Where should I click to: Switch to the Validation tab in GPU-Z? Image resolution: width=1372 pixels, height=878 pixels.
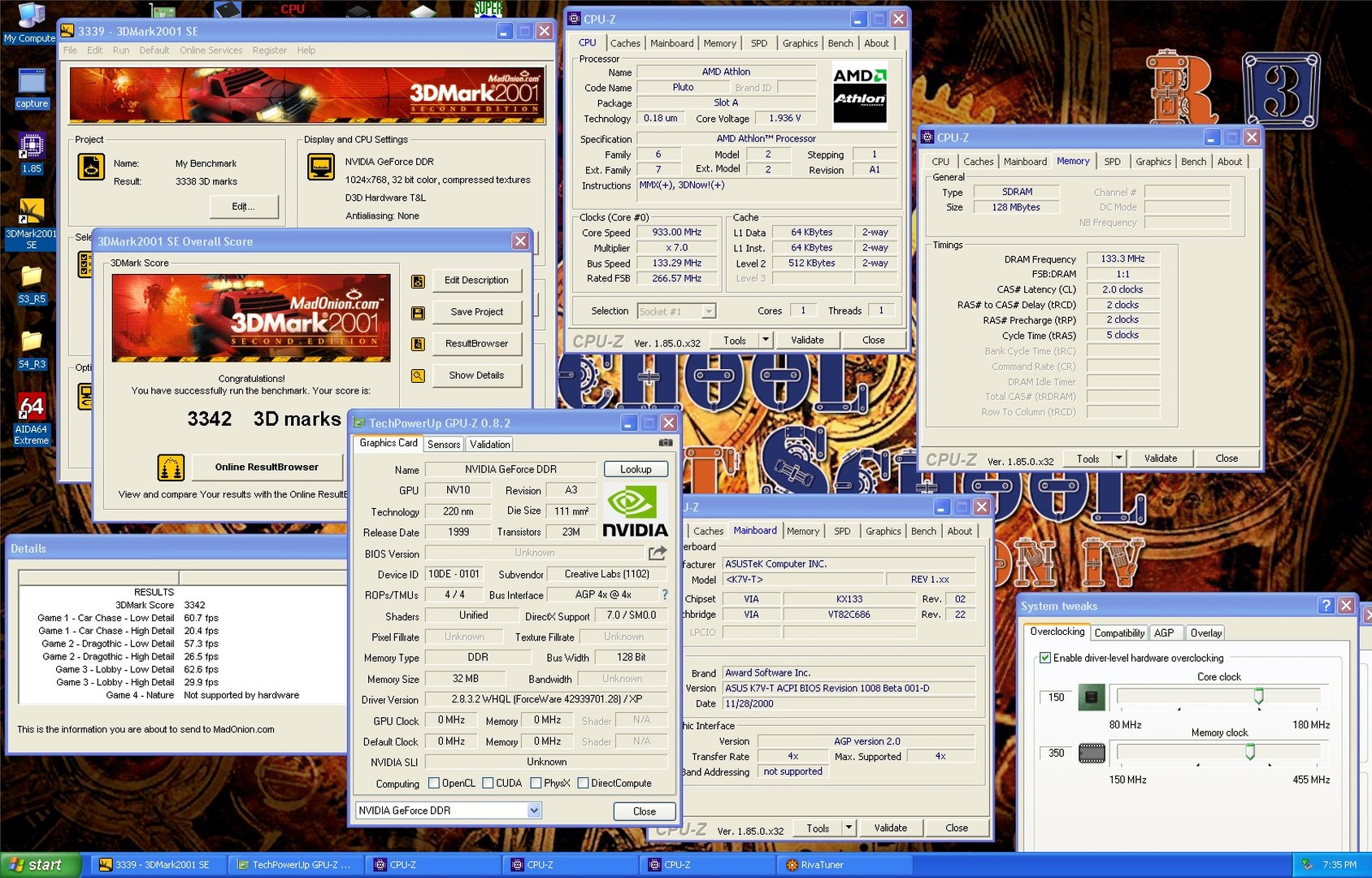tap(490, 444)
